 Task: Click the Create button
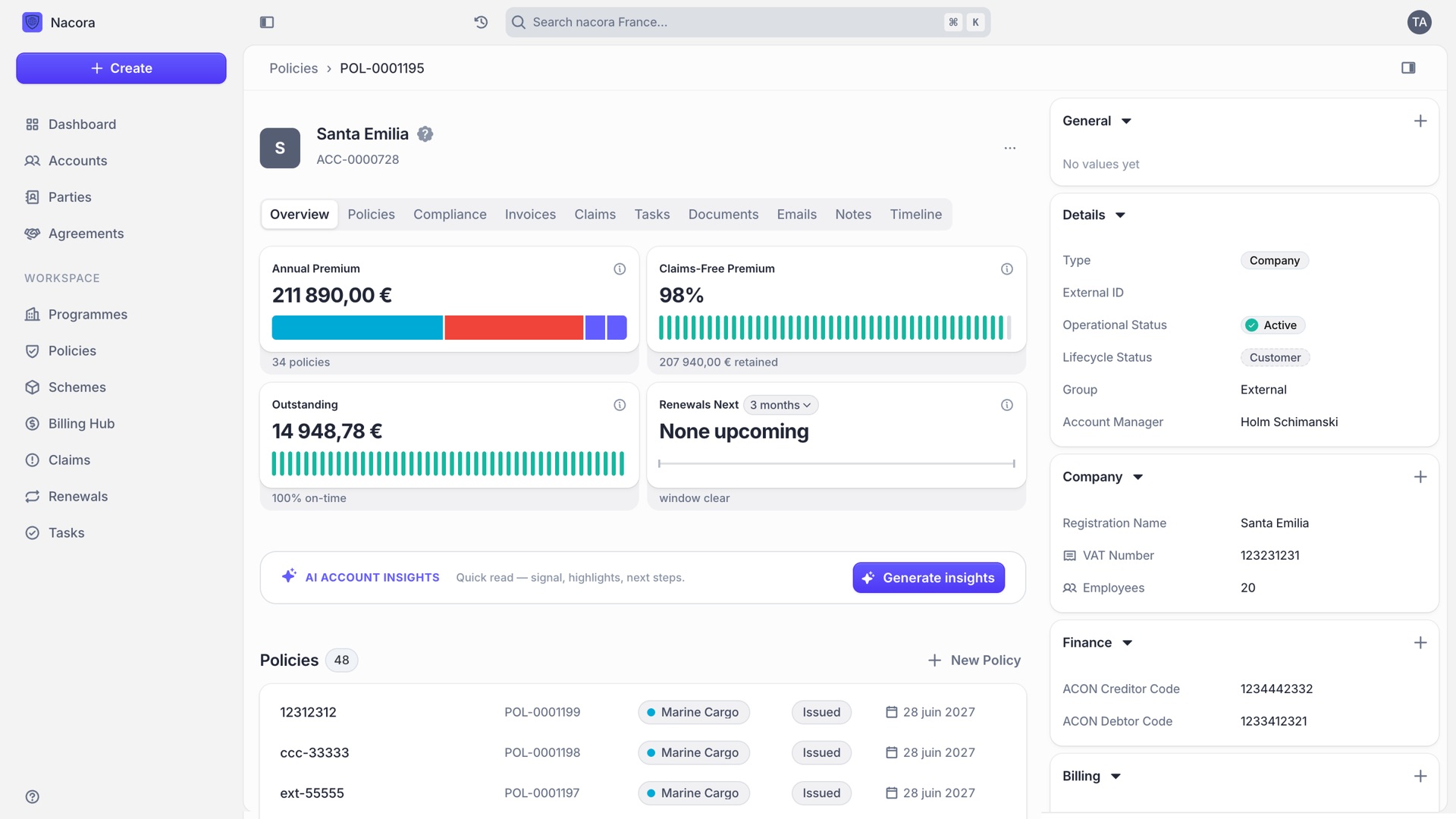(x=121, y=68)
